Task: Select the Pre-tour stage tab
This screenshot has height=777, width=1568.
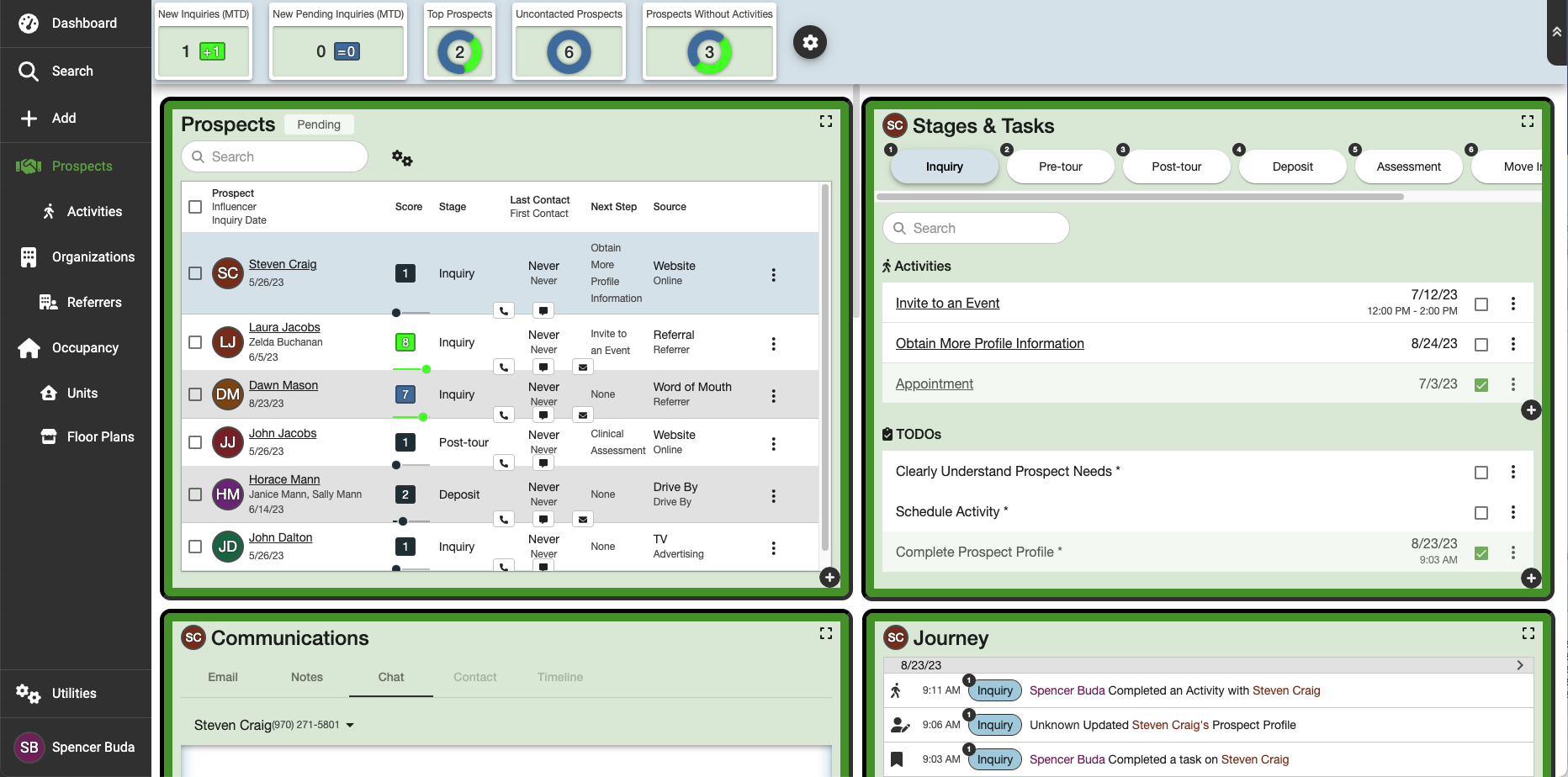Action: (1060, 166)
